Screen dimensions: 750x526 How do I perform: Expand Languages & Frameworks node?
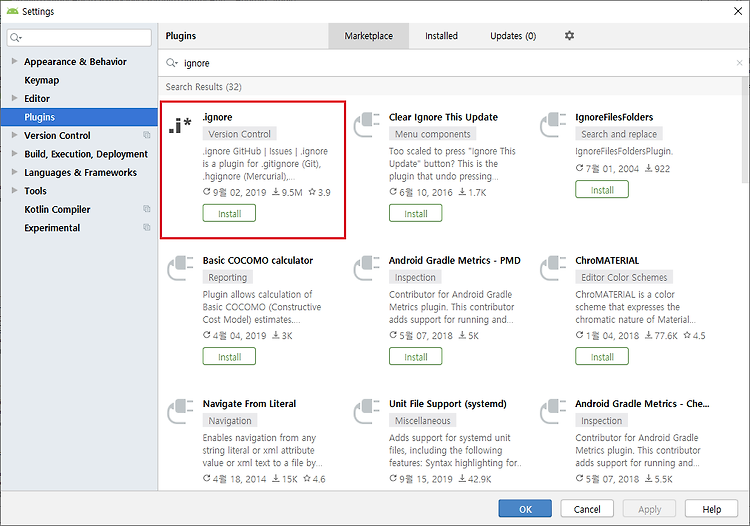[x=14, y=172]
